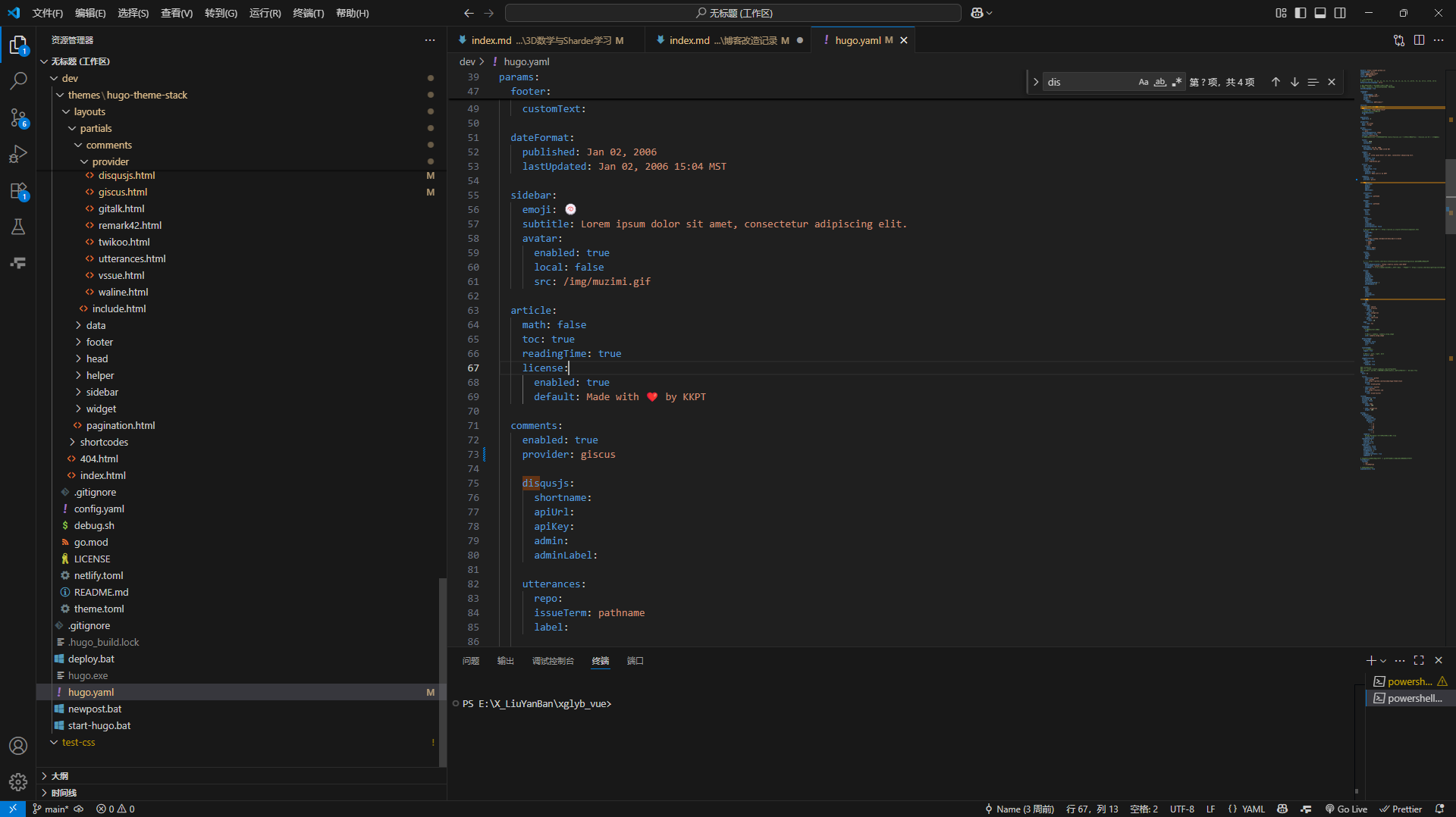
Task: Open the Run and Debug view
Action: [18, 154]
